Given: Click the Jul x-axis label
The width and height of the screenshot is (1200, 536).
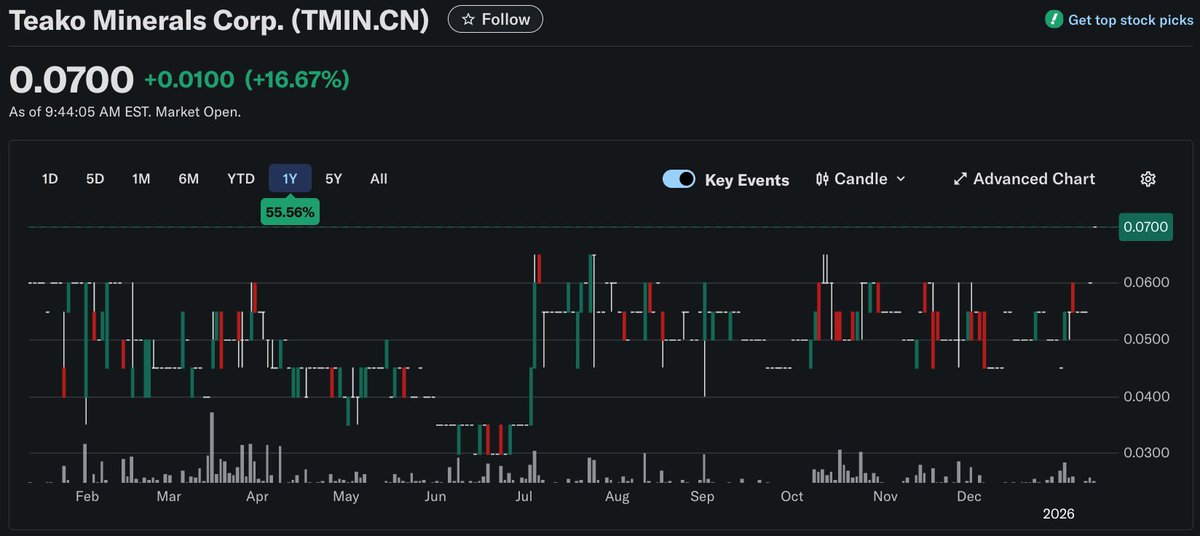Looking at the screenshot, I should pyautogui.click(x=523, y=496).
